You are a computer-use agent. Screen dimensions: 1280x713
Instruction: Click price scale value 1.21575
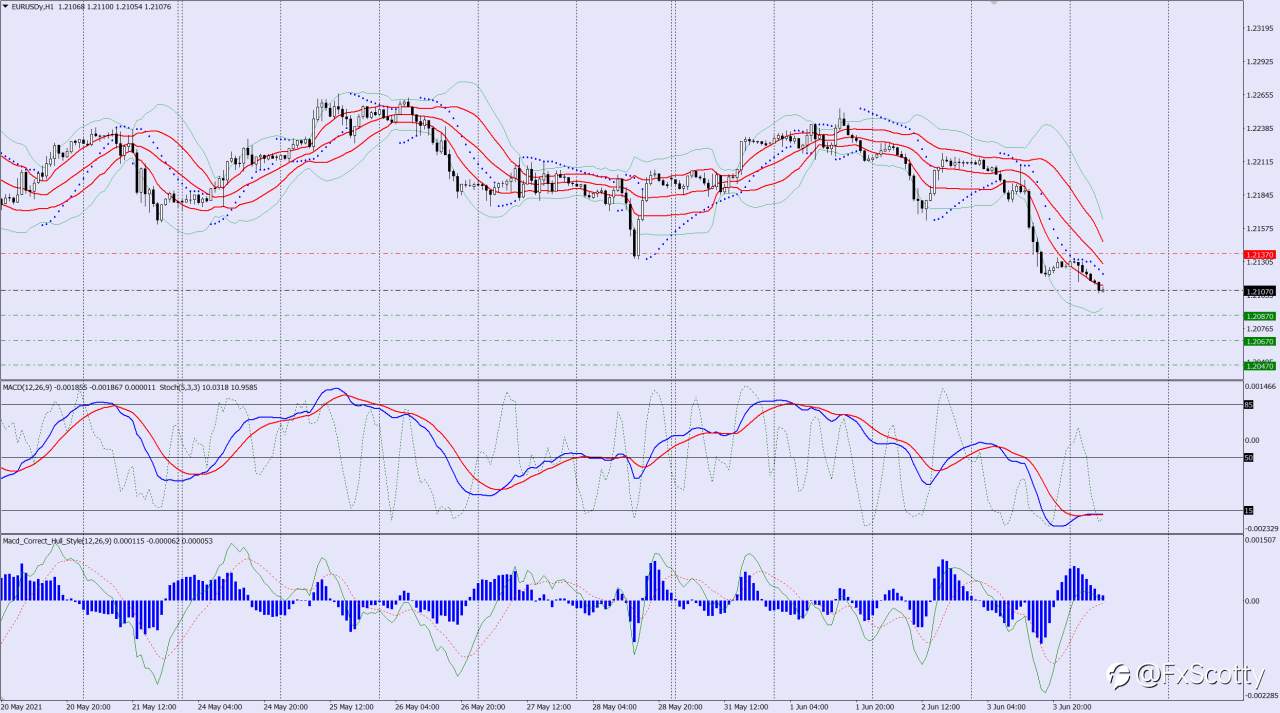(1260, 229)
